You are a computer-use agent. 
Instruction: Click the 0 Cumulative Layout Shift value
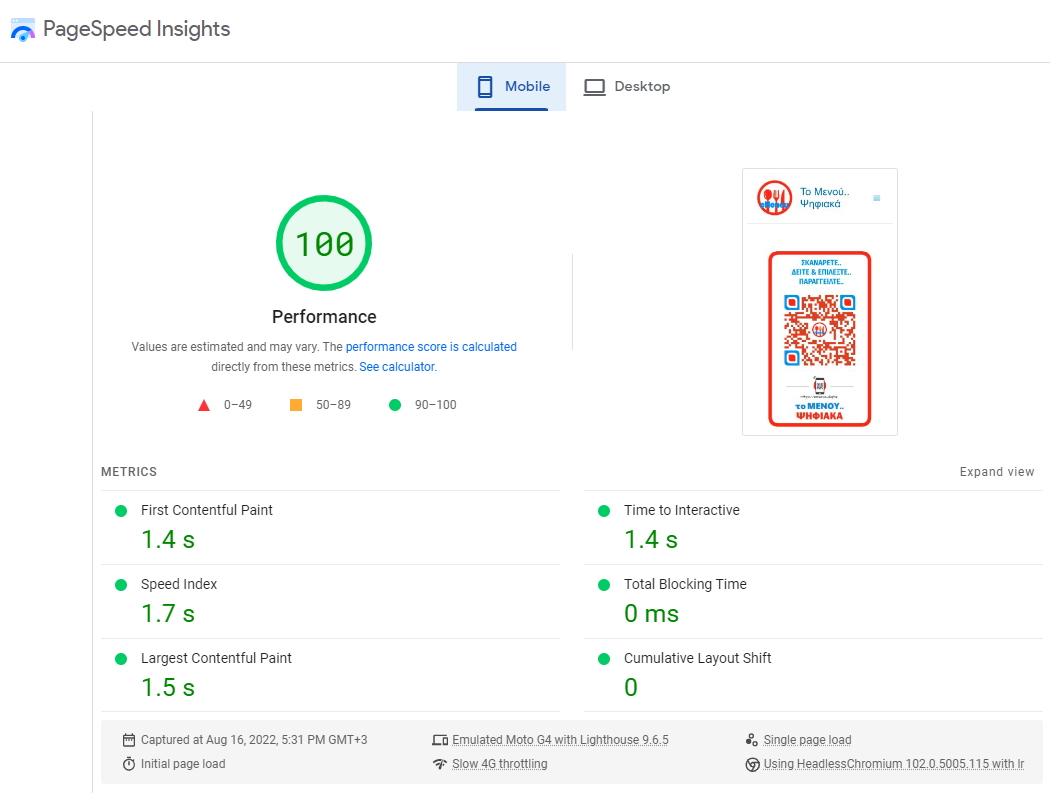631,688
